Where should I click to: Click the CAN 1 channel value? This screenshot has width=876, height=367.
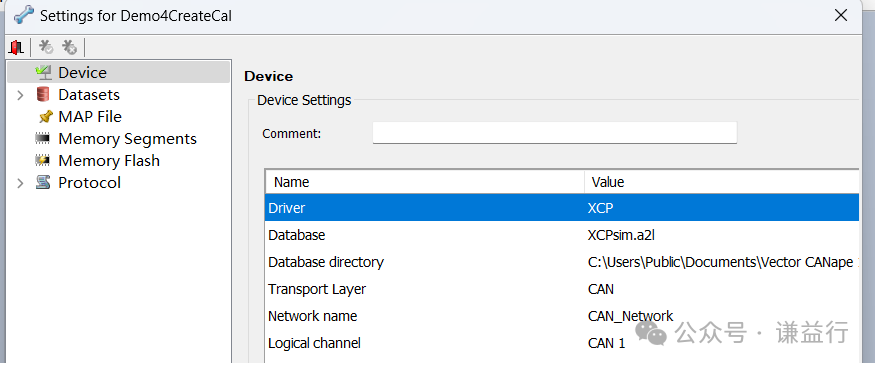607,343
